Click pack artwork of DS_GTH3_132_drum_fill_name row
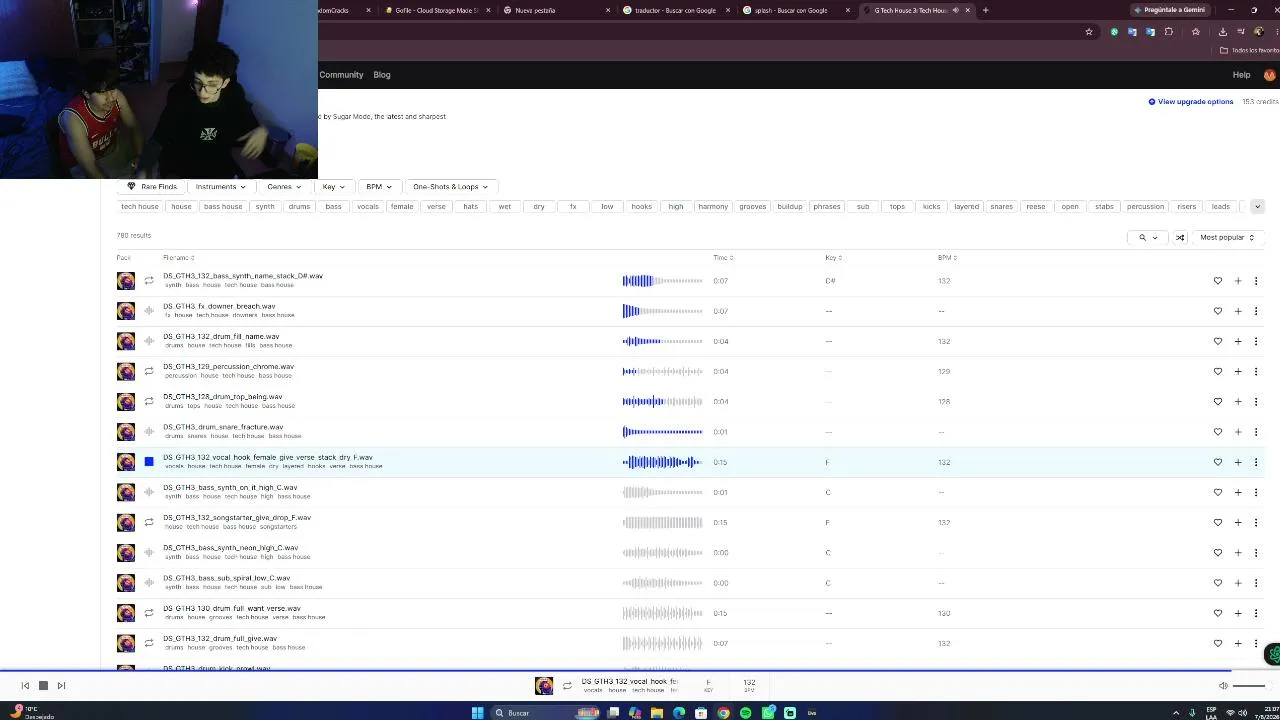1280x720 pixels. (126, 341)
